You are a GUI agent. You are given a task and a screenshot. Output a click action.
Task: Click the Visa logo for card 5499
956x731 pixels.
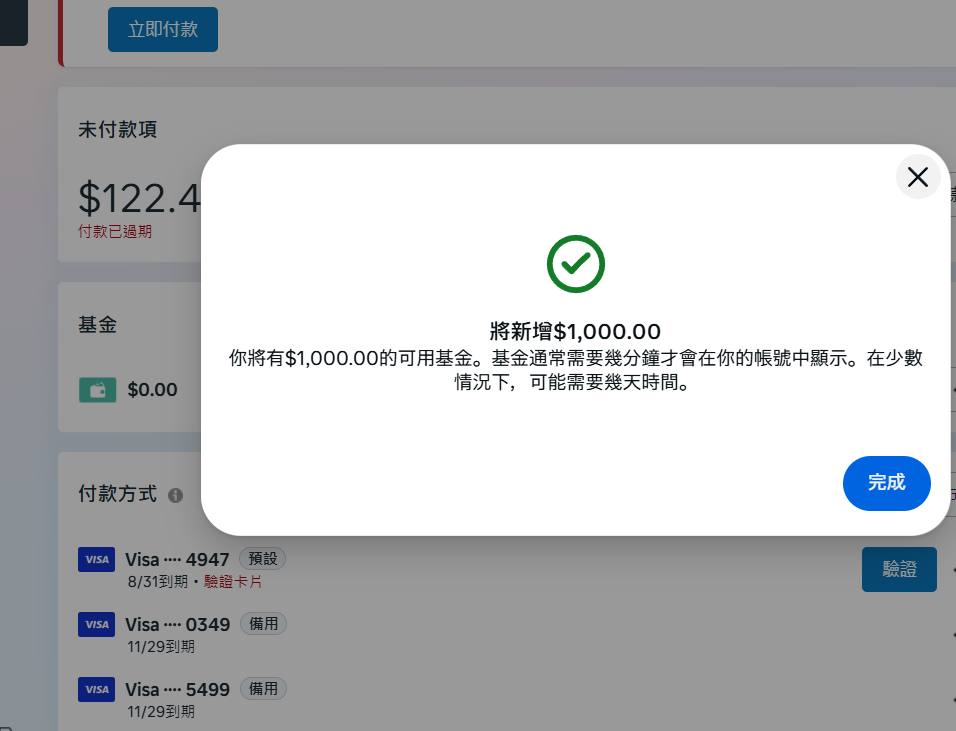96,690
